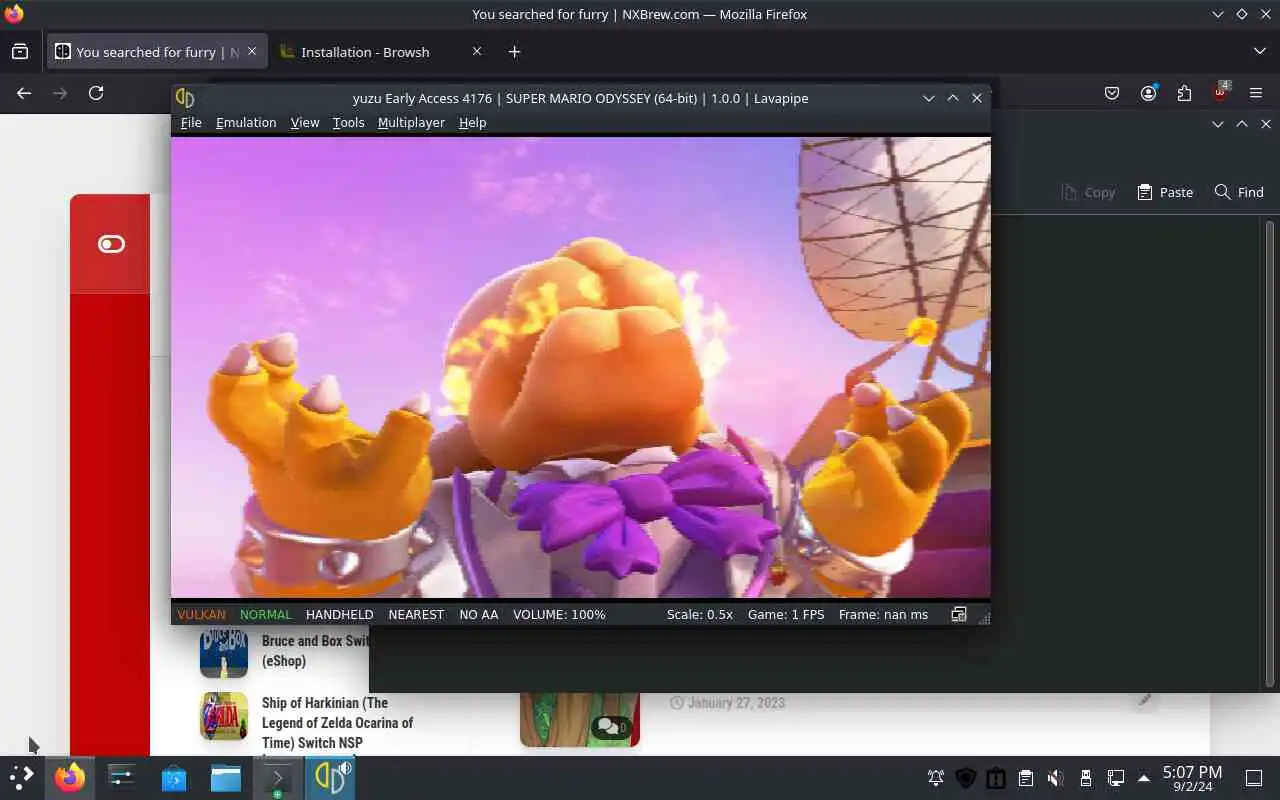The height and width of the screenshot is (800, 1280).
Task: Open the View menu in yuzu
Action: [x=305, y=122]
